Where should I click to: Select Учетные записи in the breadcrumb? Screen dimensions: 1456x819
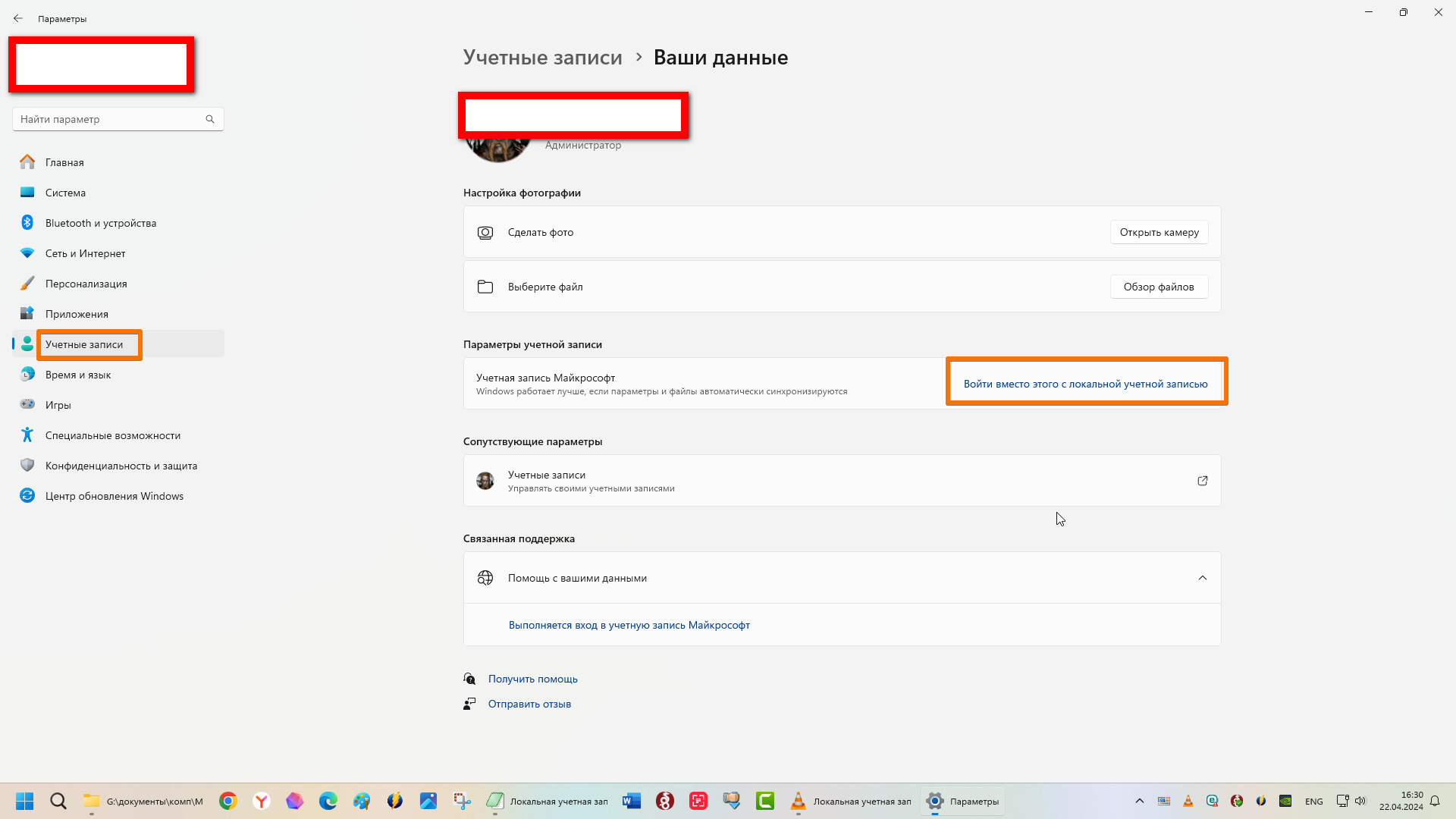(542, 57)
